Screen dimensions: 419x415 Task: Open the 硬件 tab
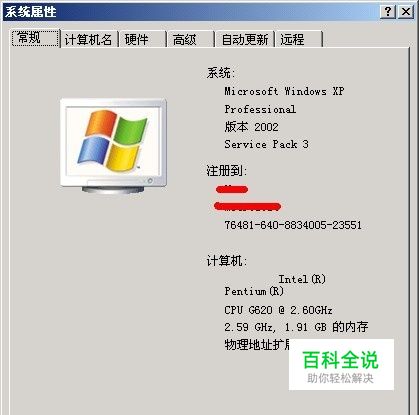142,40
